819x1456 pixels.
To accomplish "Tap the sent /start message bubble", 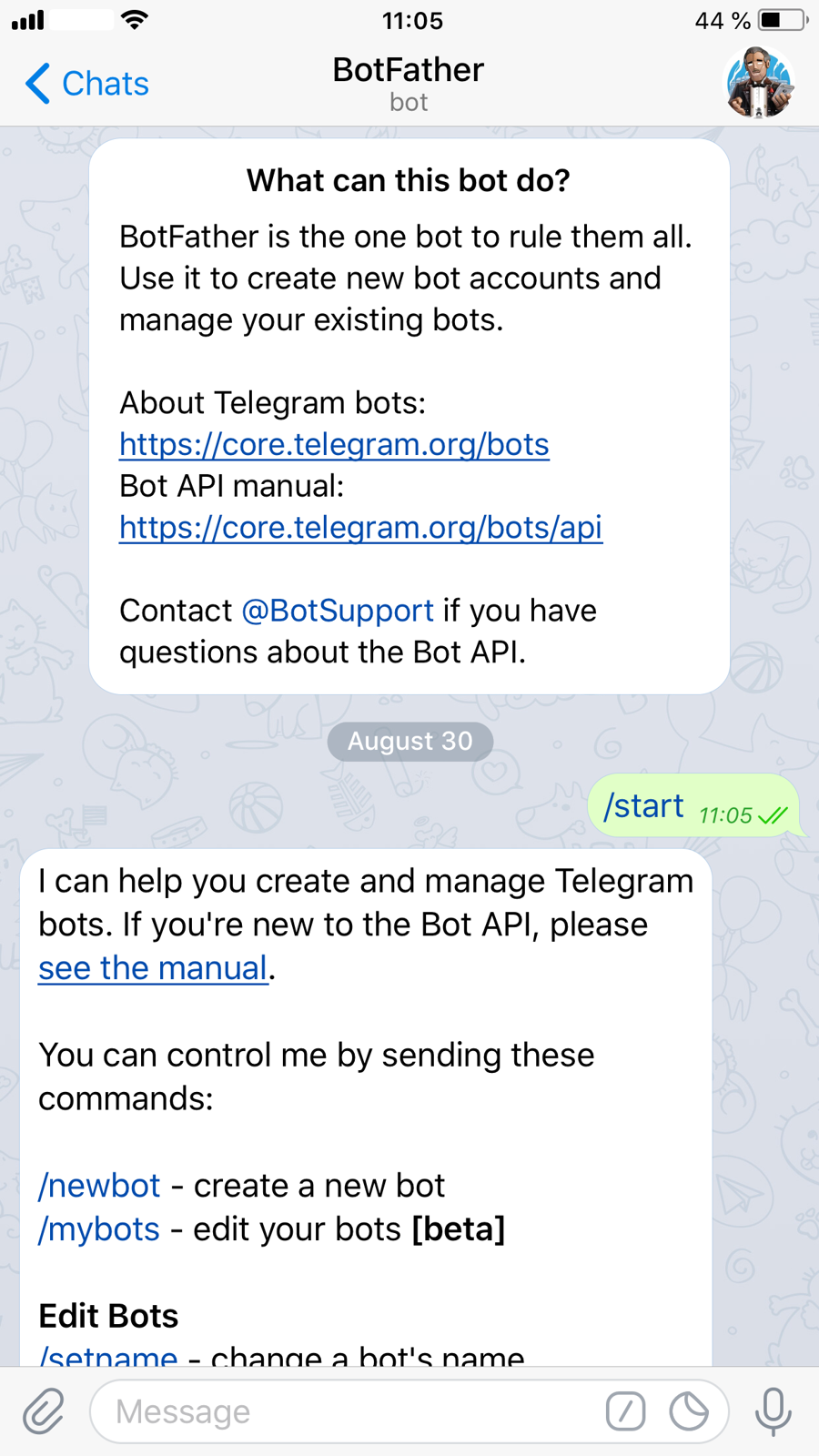I will [692, 806].
